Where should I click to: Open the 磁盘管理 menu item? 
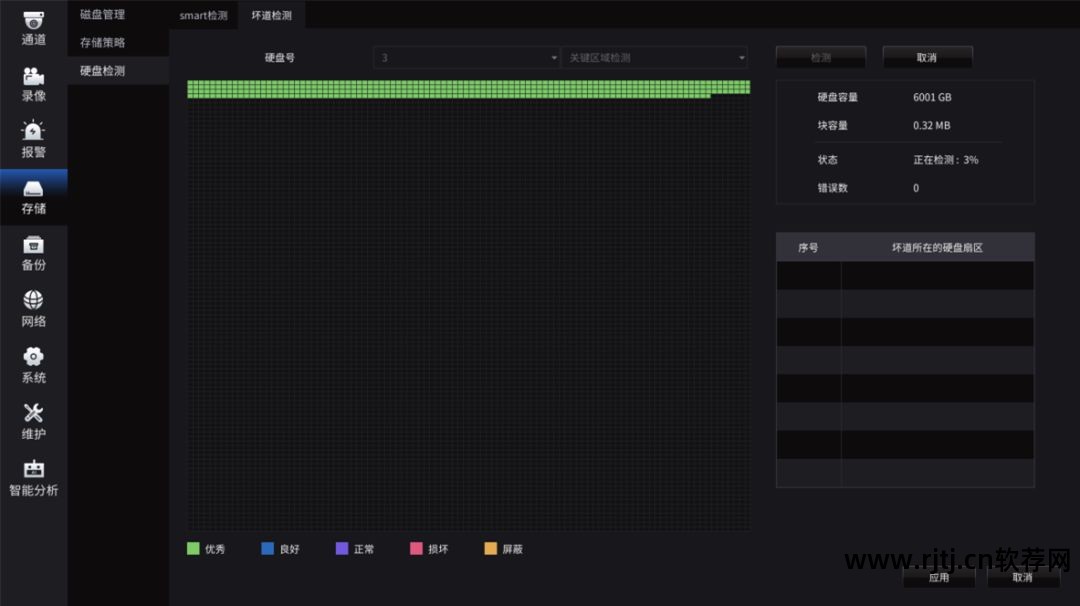[103, 14]
